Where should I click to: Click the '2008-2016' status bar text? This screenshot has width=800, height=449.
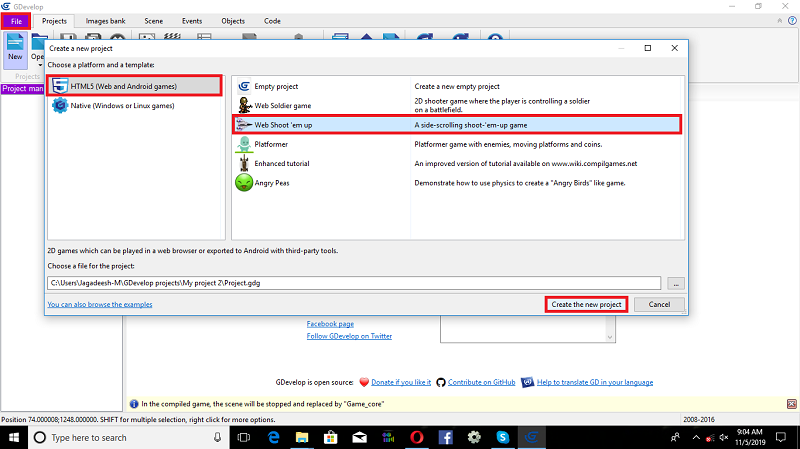pyautogui.click(x=699, y=419)
